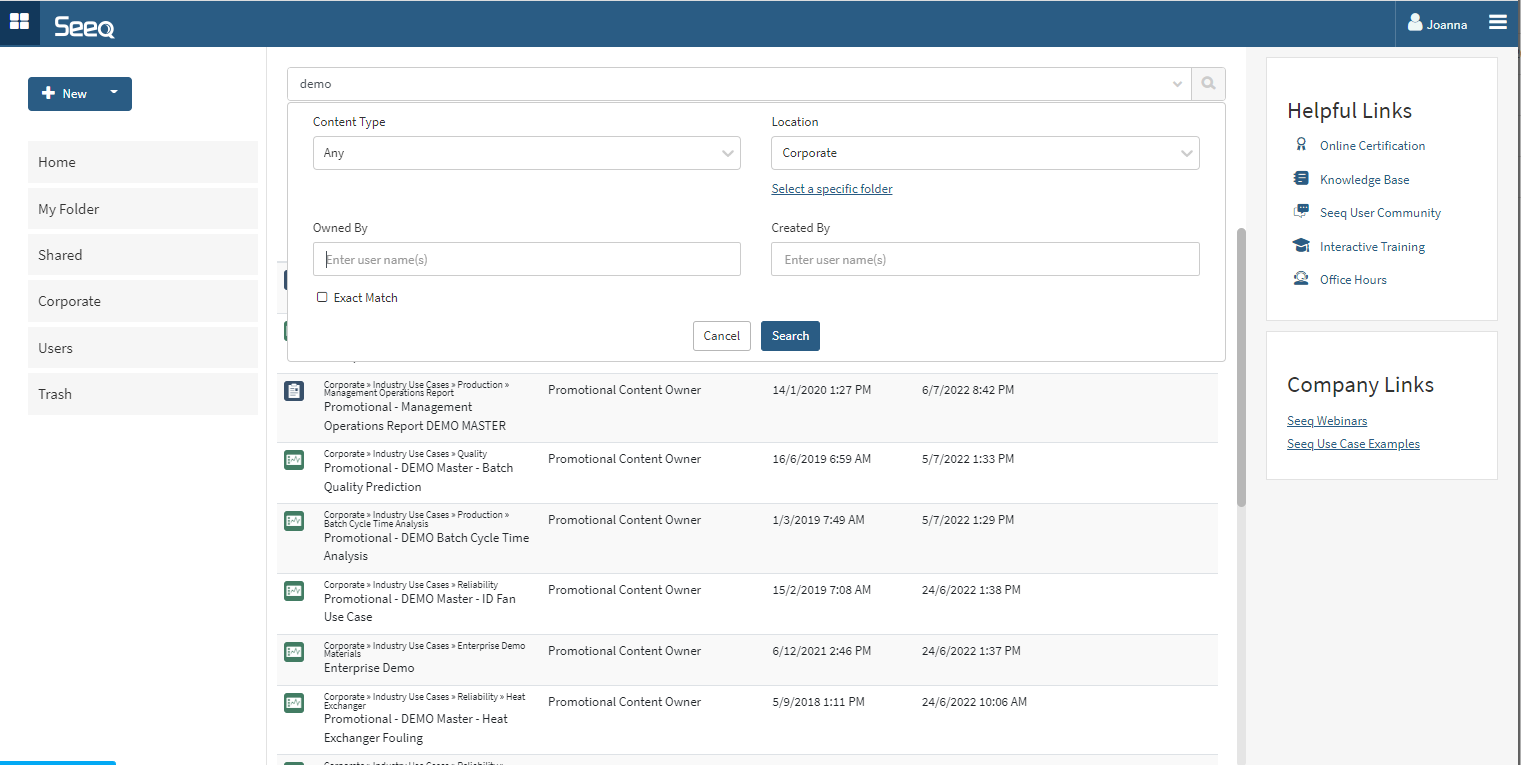Open Promotional - Management Operations Report DEMO MASTER
Screen dimensions: 1521x765
415,416
